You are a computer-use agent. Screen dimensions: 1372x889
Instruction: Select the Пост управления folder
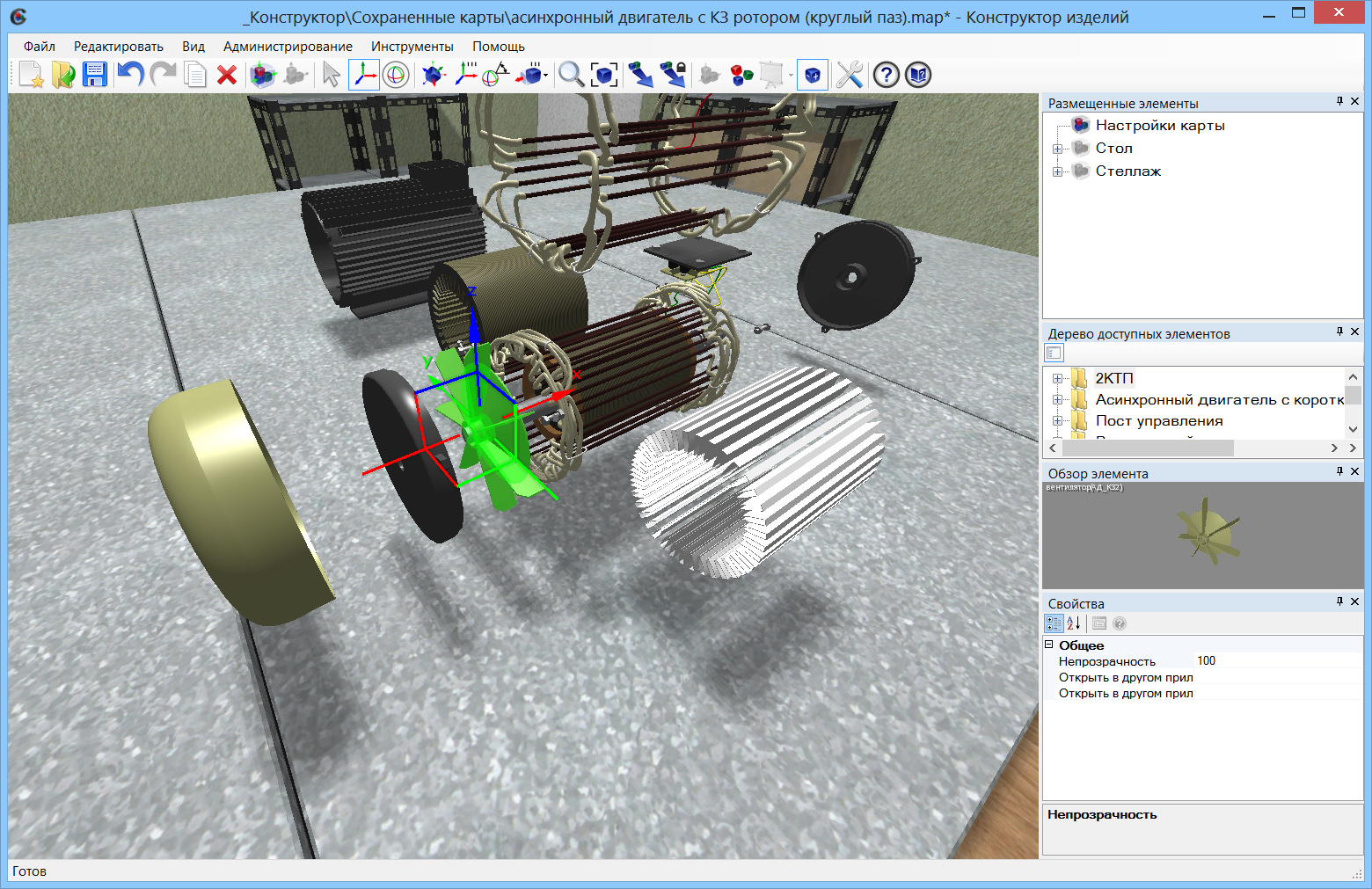1158,421
